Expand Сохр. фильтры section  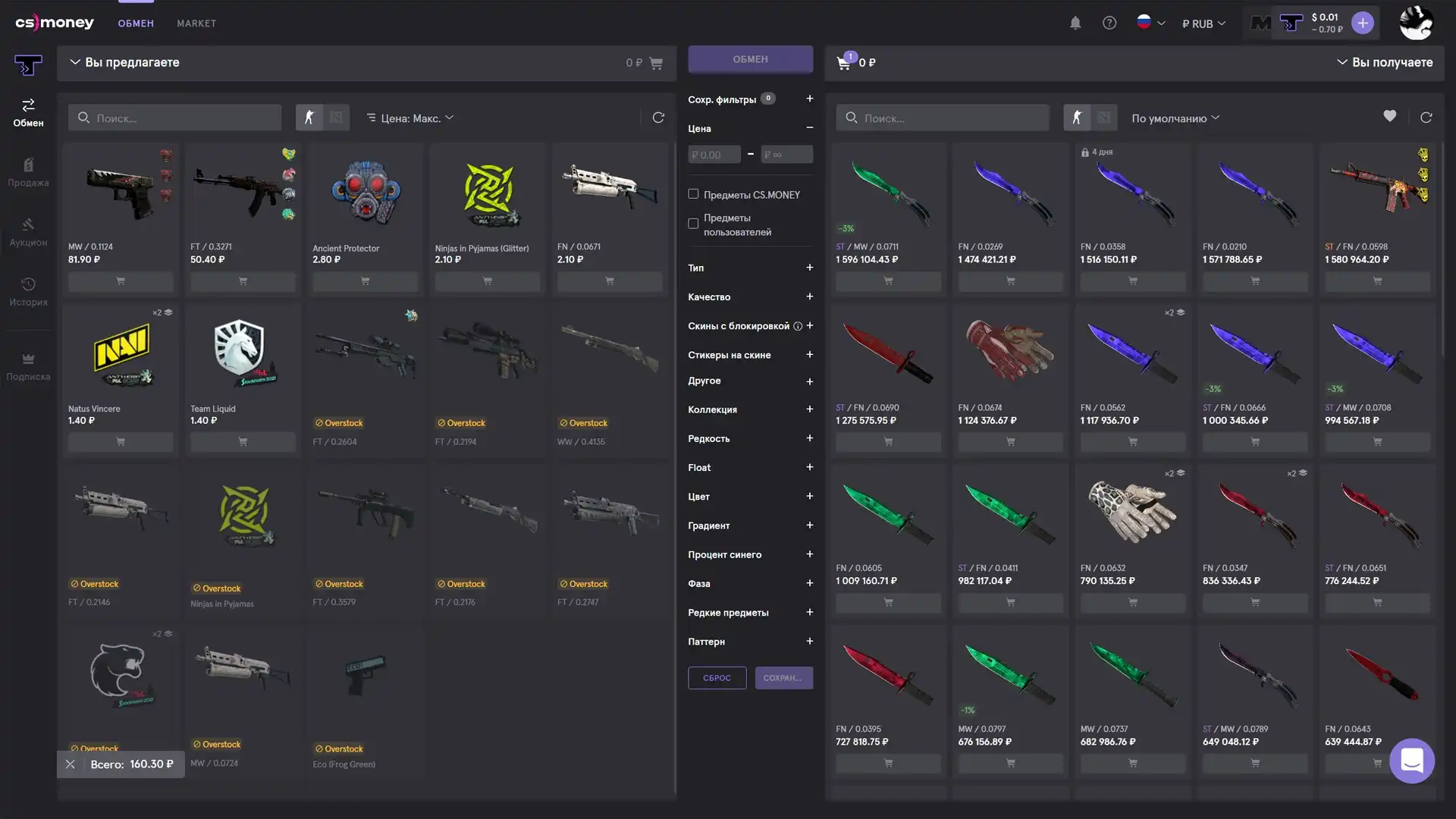[x=809, y=99]
